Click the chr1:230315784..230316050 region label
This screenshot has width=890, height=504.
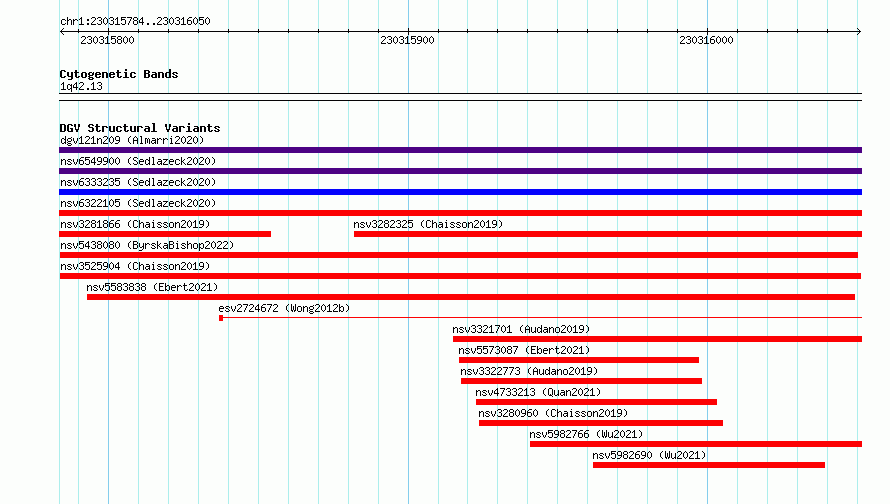point(135,21)
